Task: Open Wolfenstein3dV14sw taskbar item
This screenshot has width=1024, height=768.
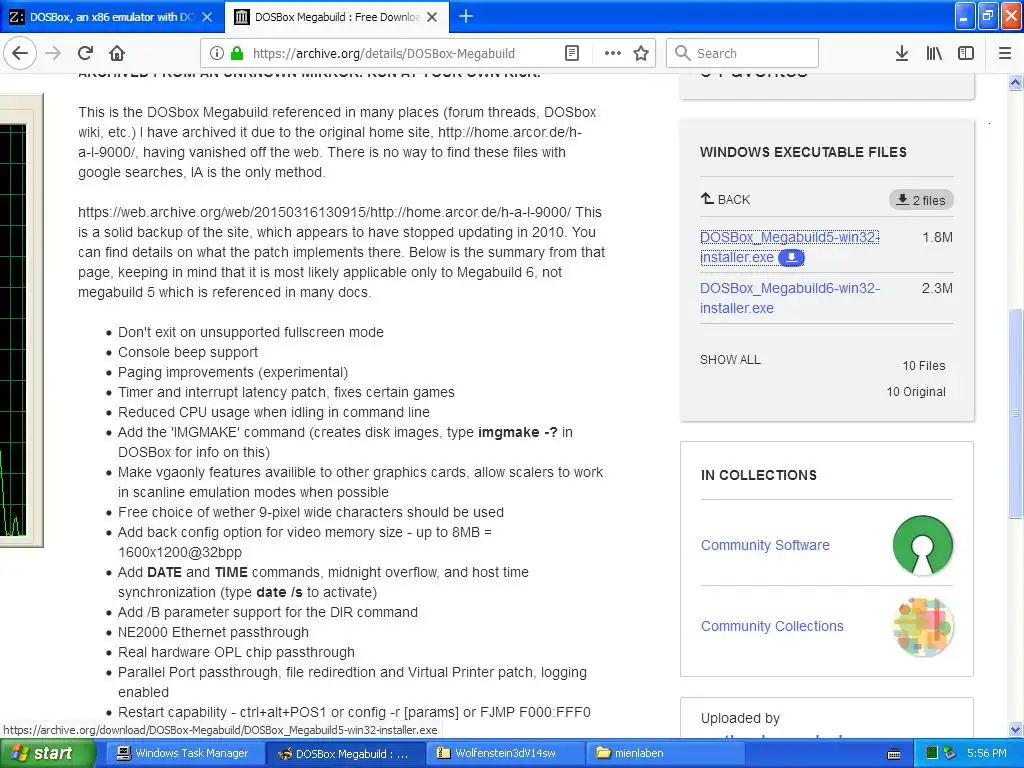Action: pos(505,754)
